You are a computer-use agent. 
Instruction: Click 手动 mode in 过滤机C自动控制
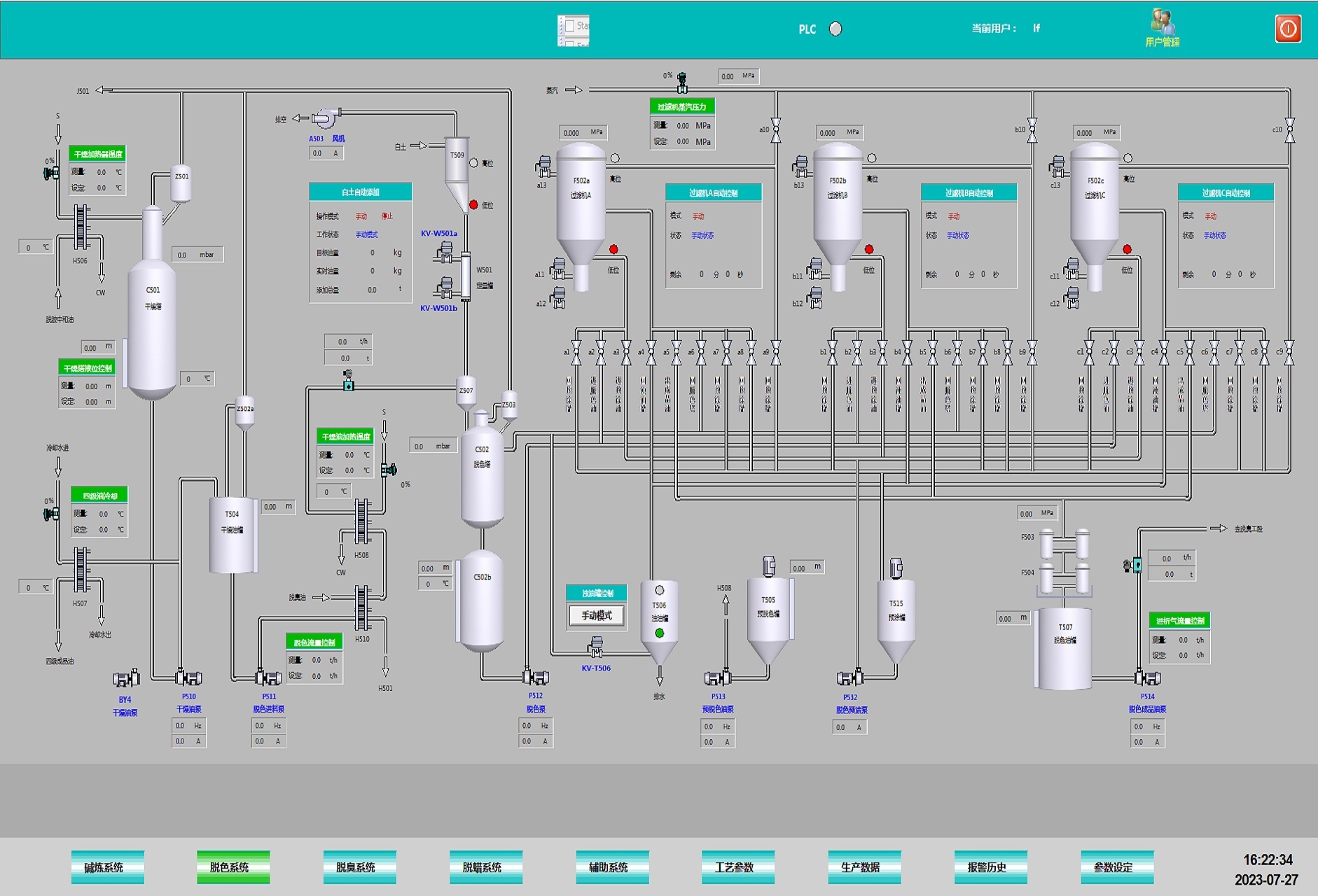(x=1211, y=216)
